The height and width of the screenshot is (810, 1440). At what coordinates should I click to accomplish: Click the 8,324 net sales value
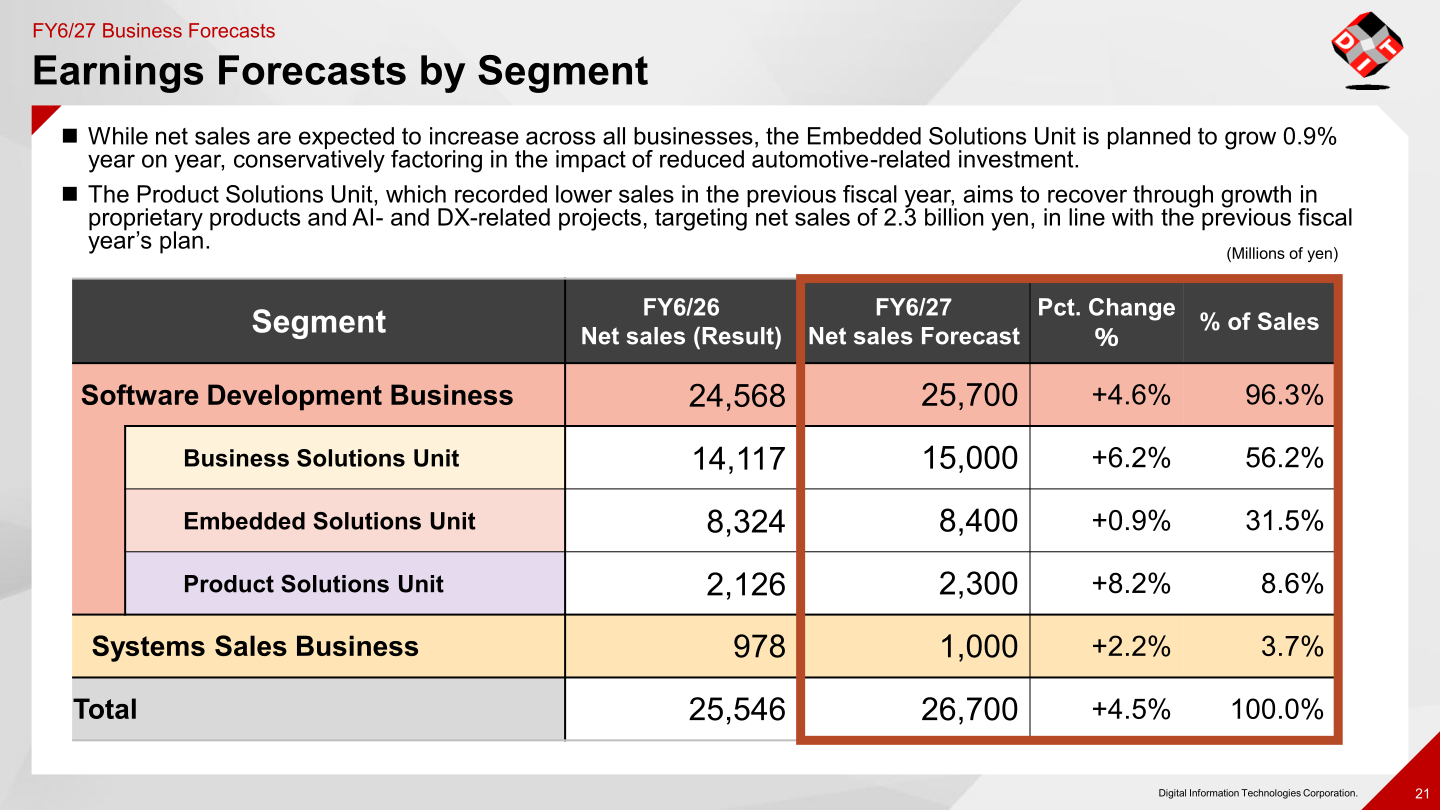coord(745,522)
